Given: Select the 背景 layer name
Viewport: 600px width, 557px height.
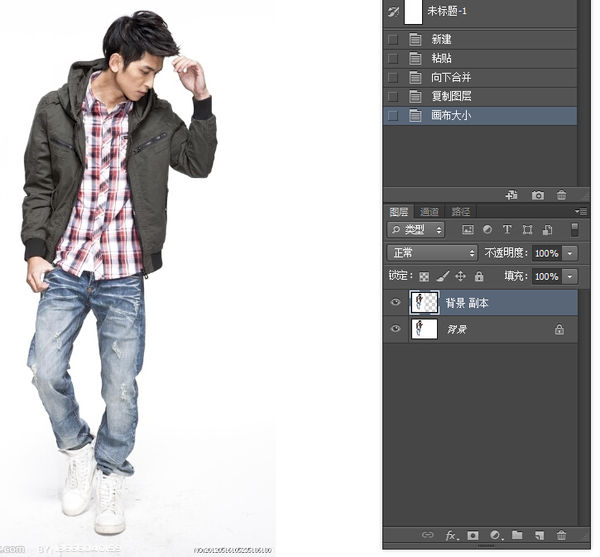Looking at the screenshot, I should (x=457, y=329).
